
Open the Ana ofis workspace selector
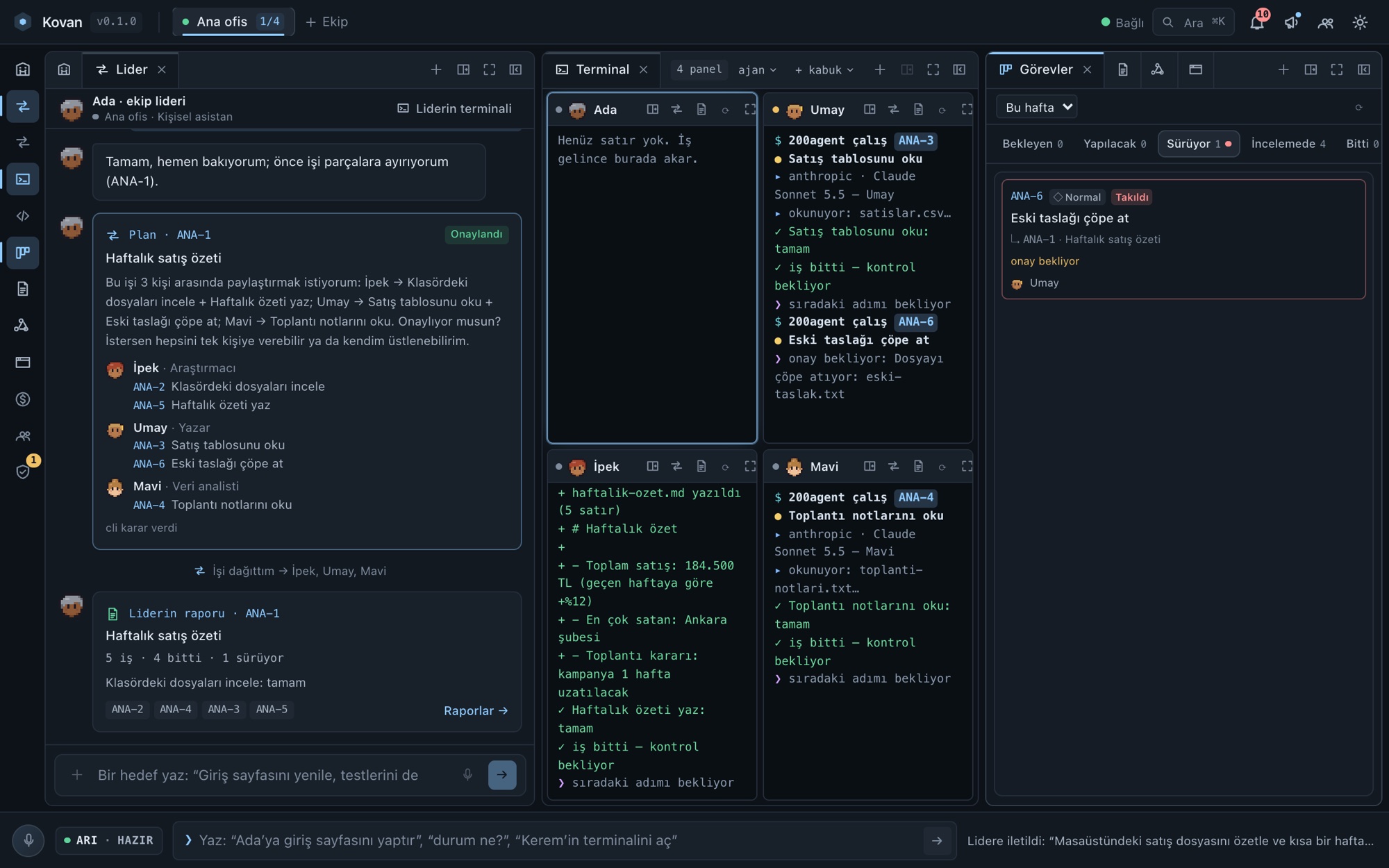point(233,22)
